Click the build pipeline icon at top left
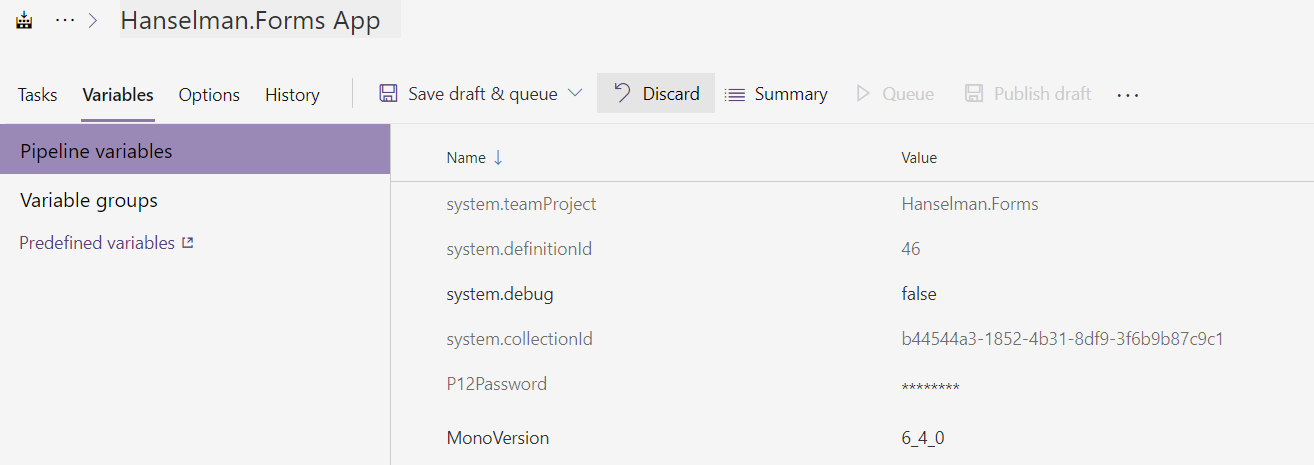Viewport: 1314px width, 465px height. 24,20
